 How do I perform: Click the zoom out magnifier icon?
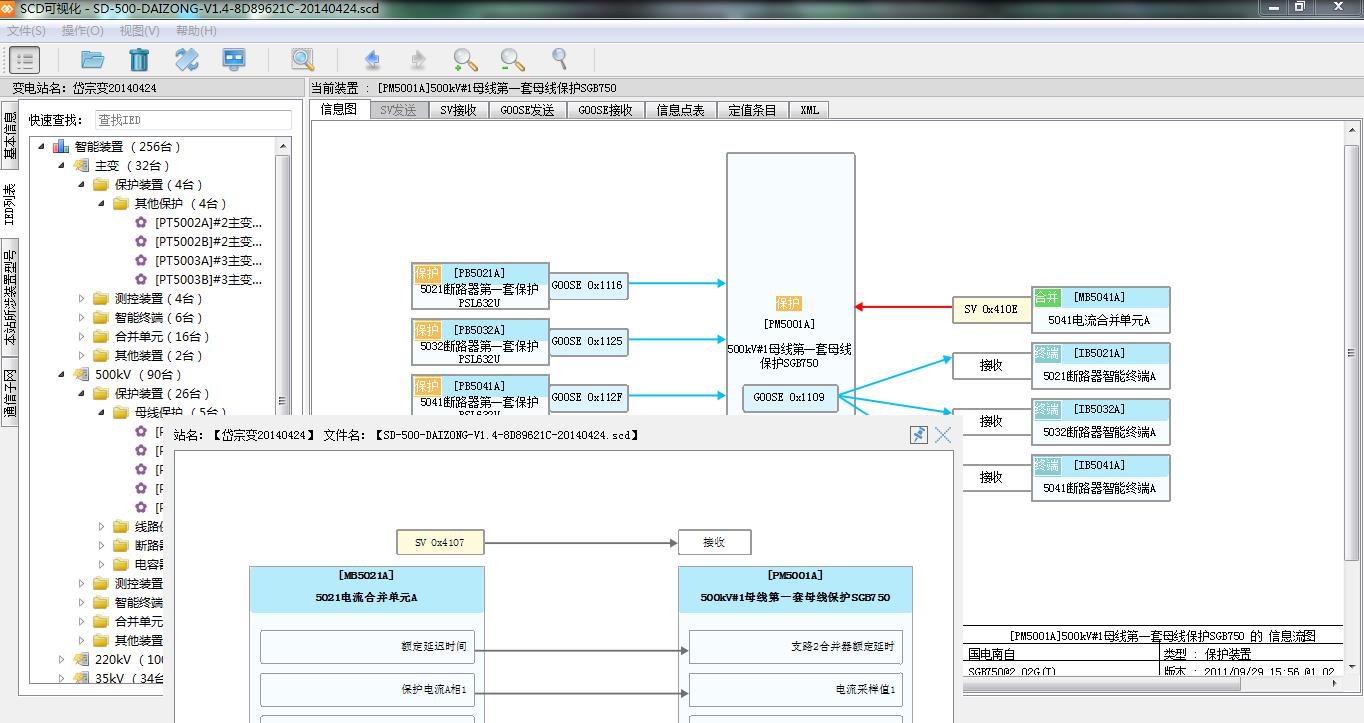click(512, 60)
